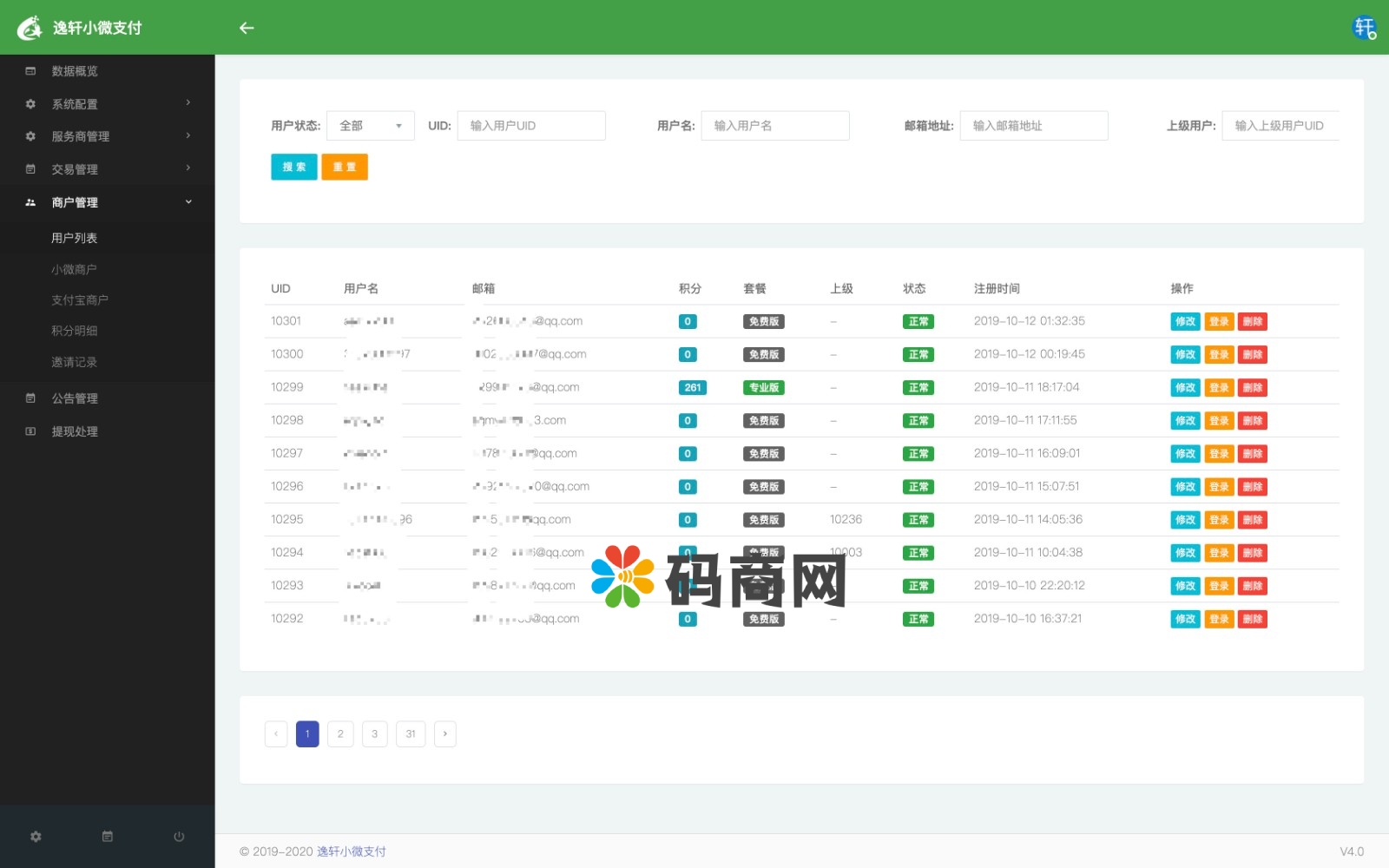Click the 提现处理 sidebar icon
Image resolution: width=1389 pixels, height=868 pixels.
(30, 431)
